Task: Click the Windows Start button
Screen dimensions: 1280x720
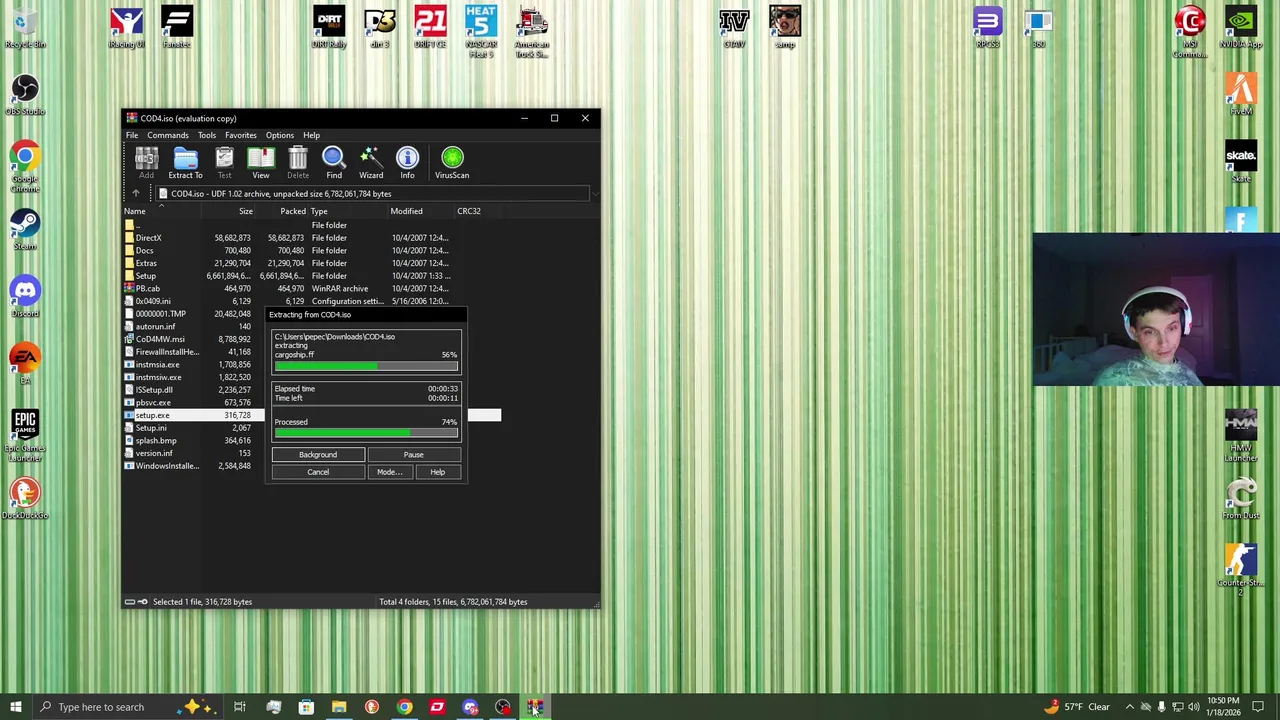Action: coord(15,707)
